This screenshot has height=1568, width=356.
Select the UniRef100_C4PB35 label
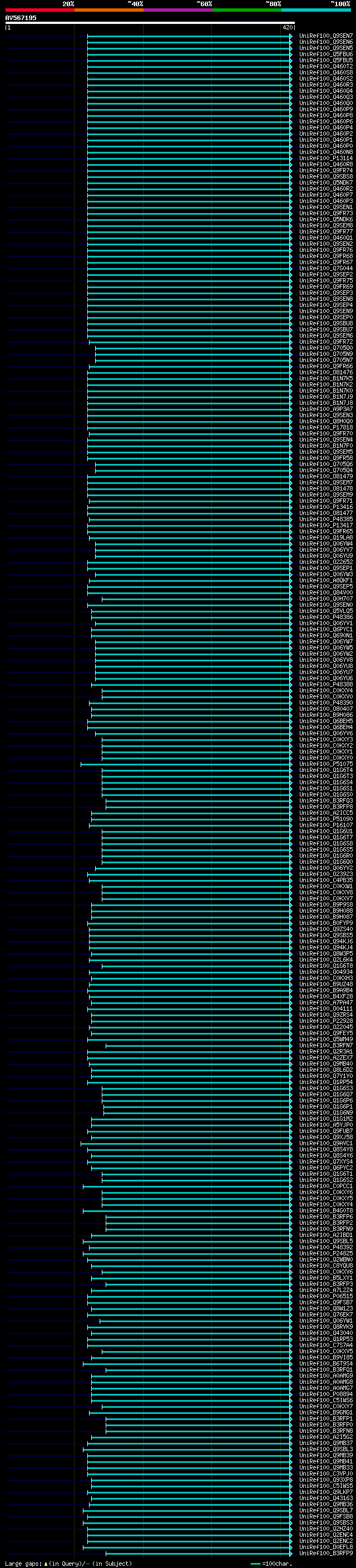pos(326,880)
